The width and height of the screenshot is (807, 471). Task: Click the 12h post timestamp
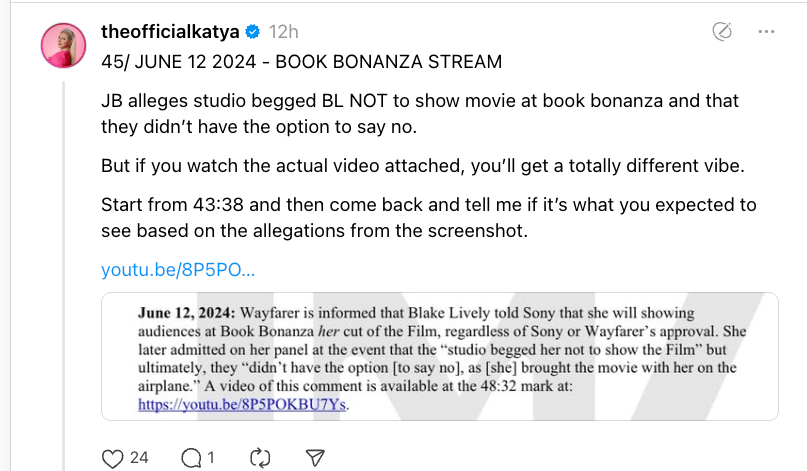(283, 33)
